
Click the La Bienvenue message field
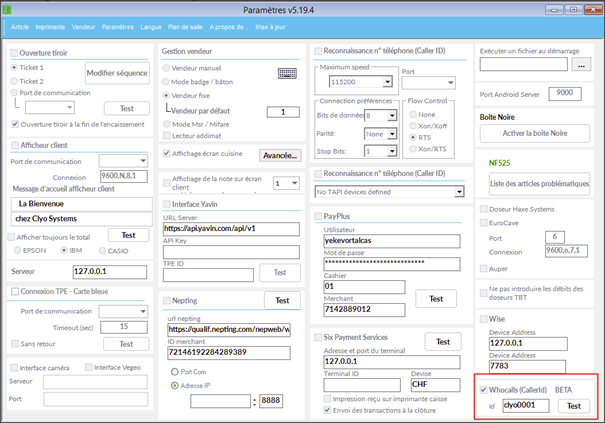(x=81, y=204)
